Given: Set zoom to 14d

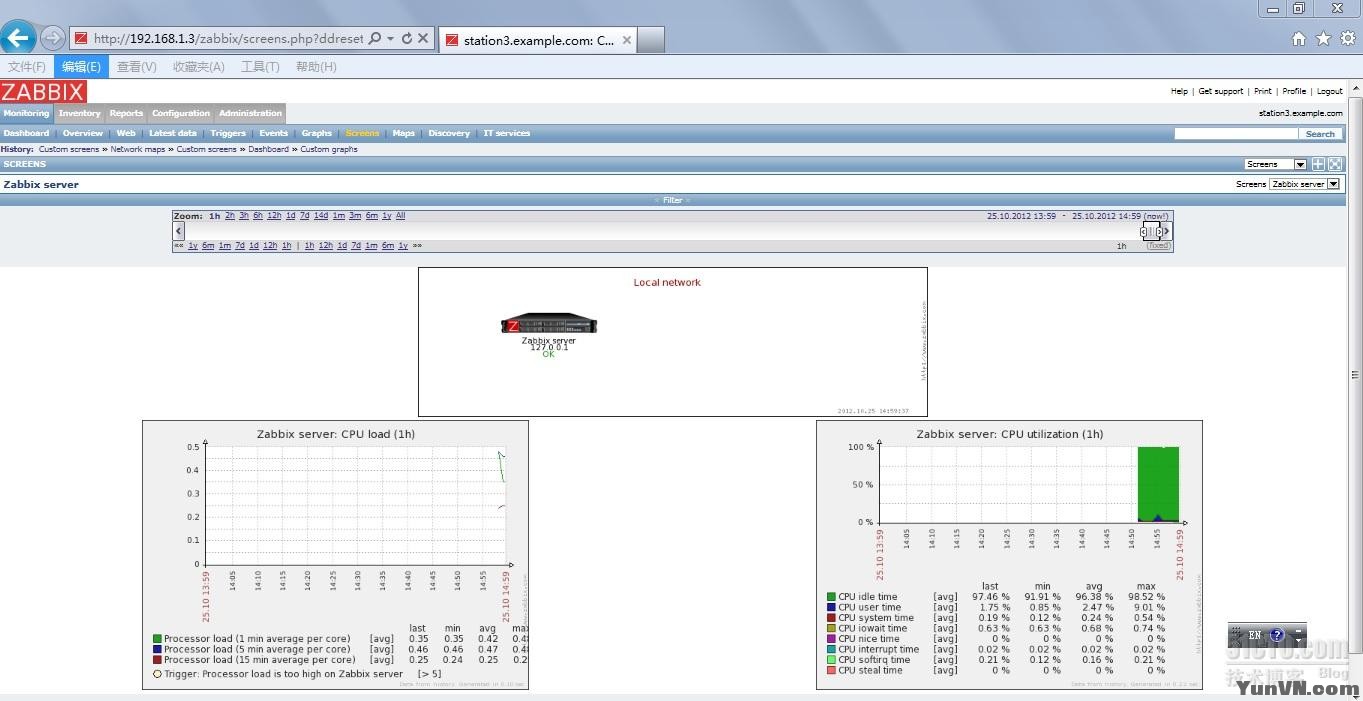Looking at the screenshot, I should [x=321, y=216].
